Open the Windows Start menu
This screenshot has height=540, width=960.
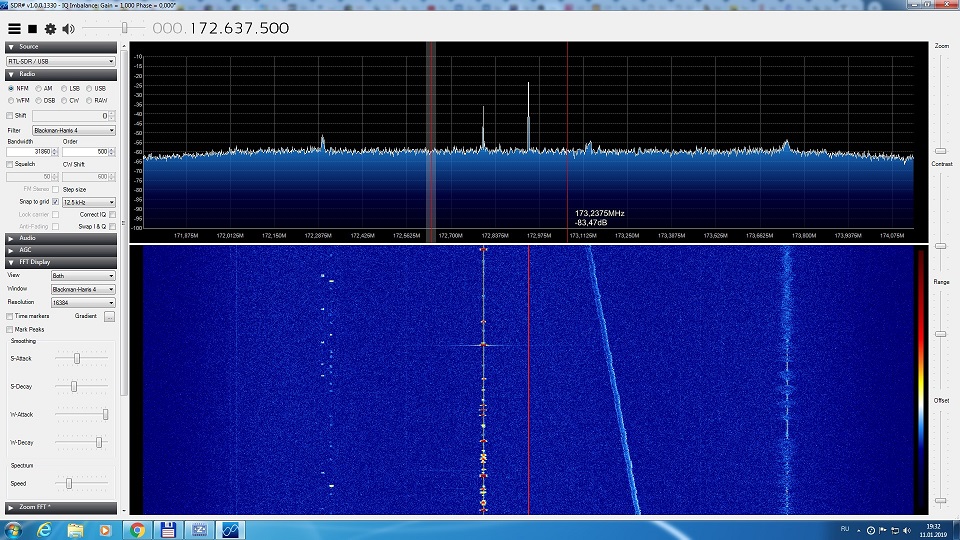coord(13,530)
